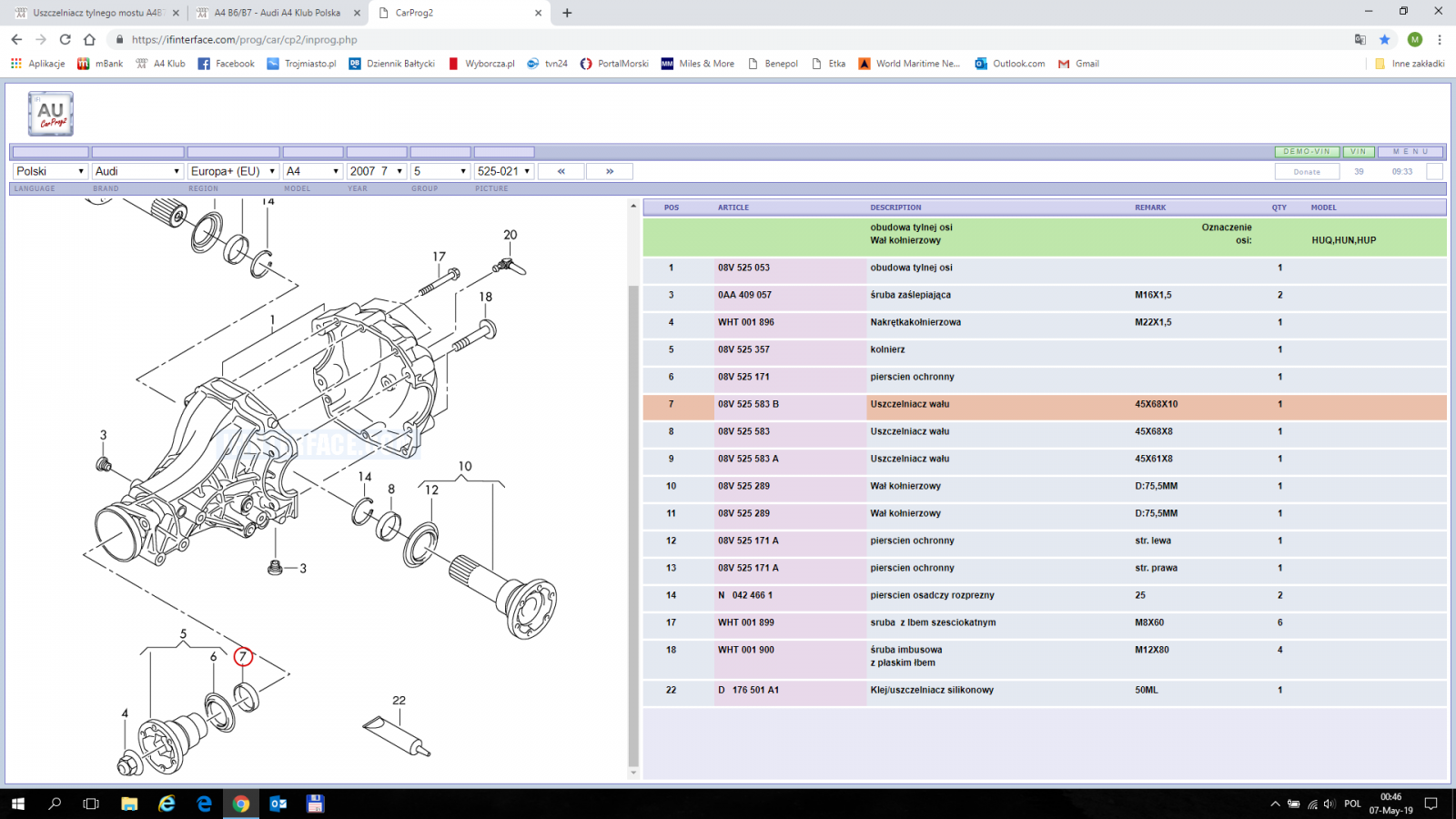This screenshot has width=1456, height=819.
Task: Open Inne zakładki bookmarks folder
Action: [1410, 64]
